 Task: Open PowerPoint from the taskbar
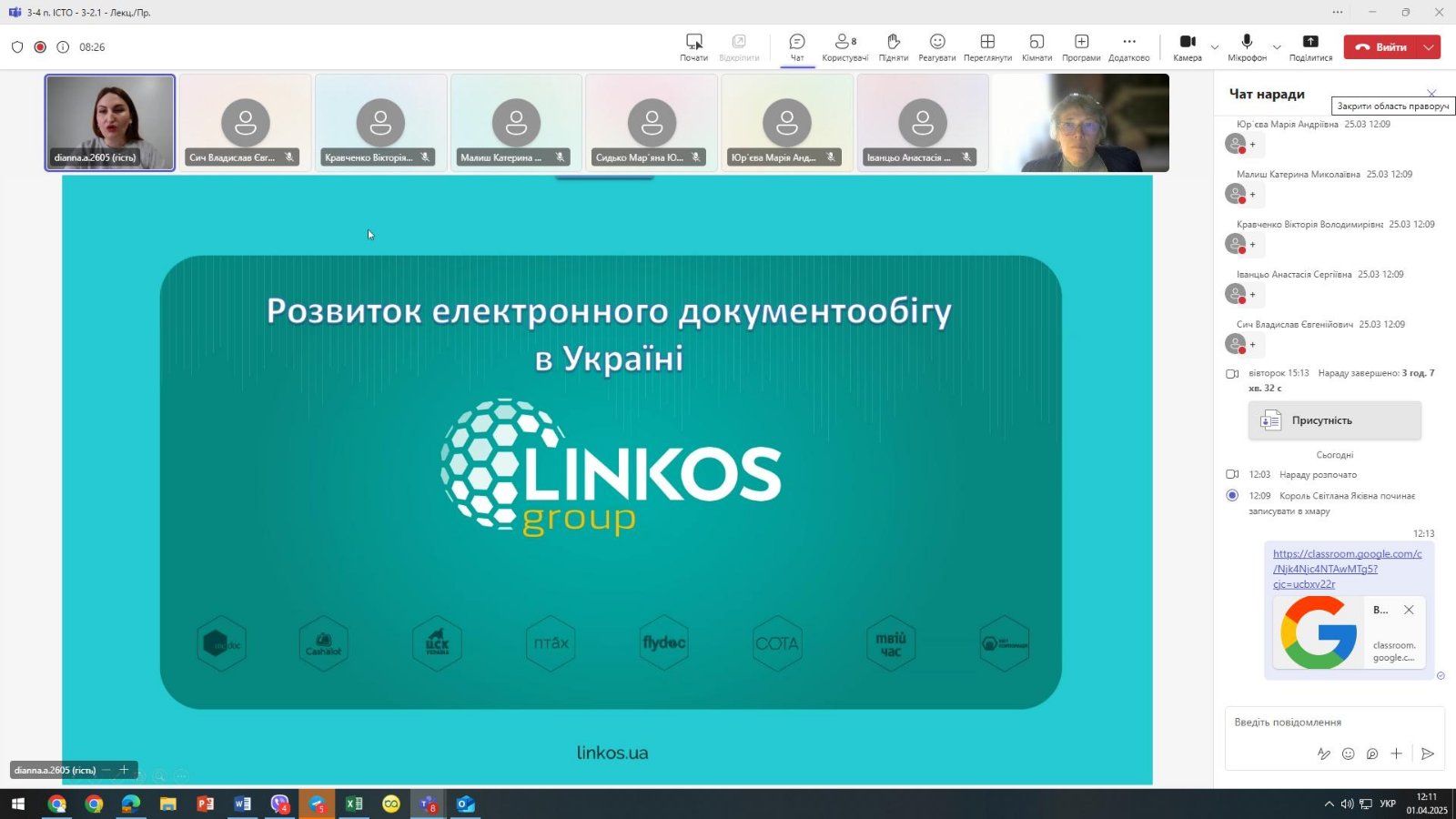(206, 804)
